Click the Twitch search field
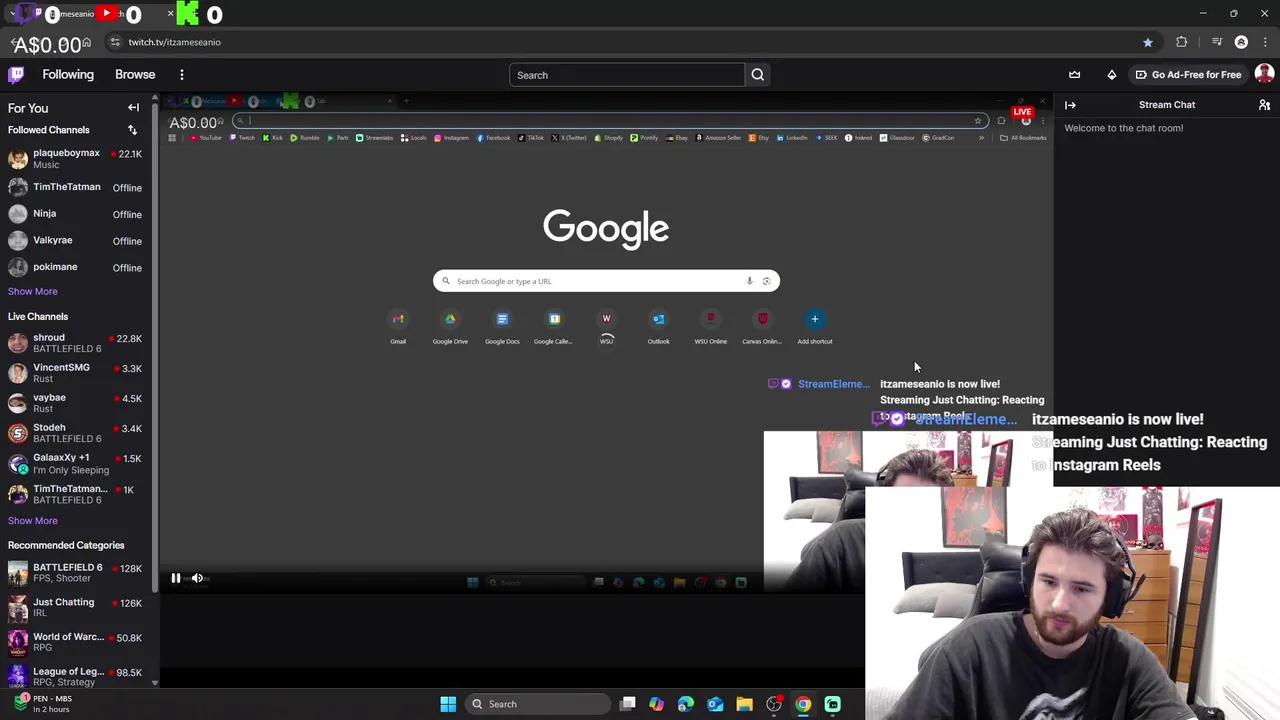Viewport: 1280px width, 720px height. [627, 75]
